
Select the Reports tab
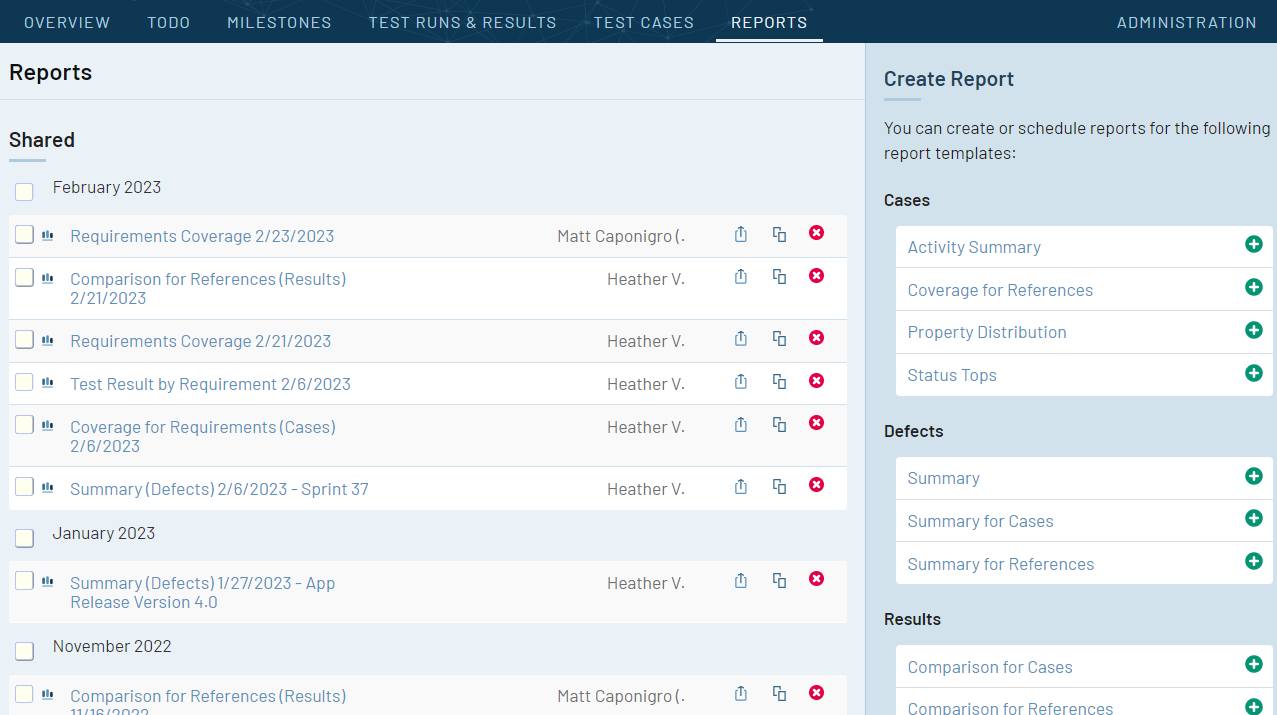[769, 22]
